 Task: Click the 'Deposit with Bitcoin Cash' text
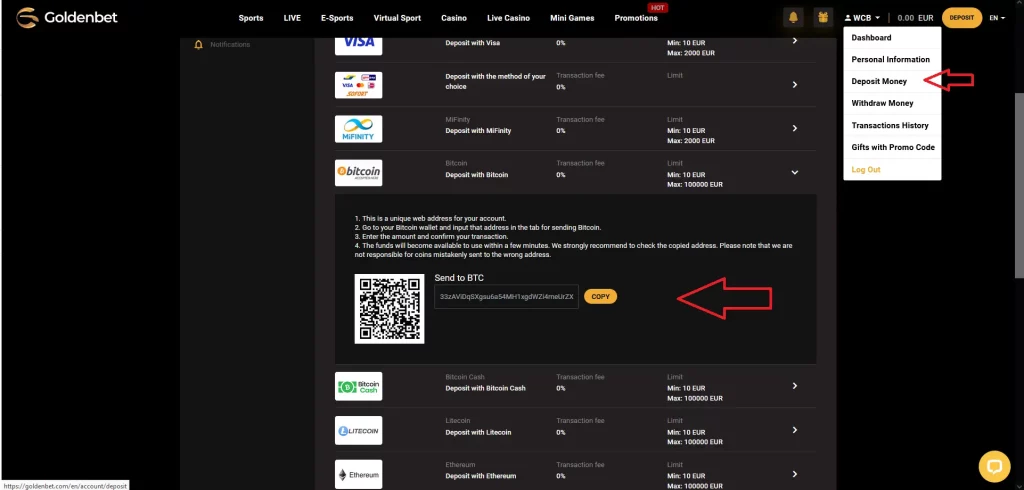click(x=485, y=388)
